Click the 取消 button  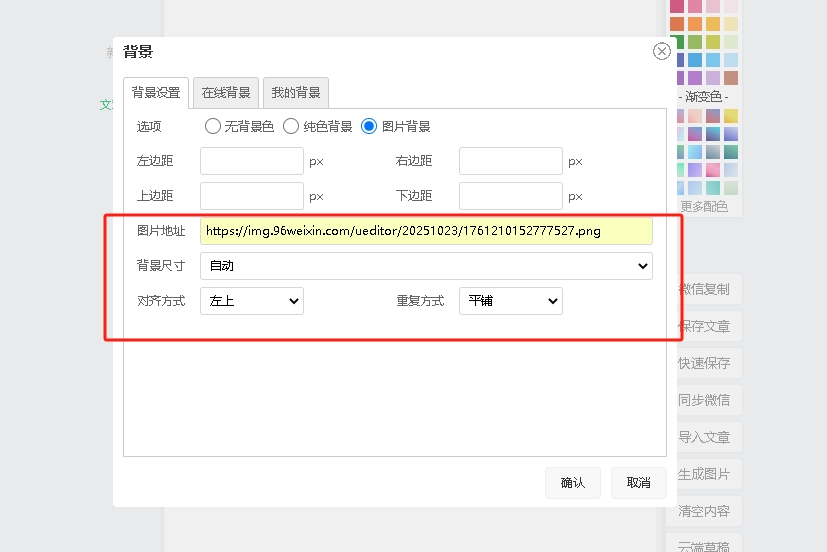click(x=638, y=483)
